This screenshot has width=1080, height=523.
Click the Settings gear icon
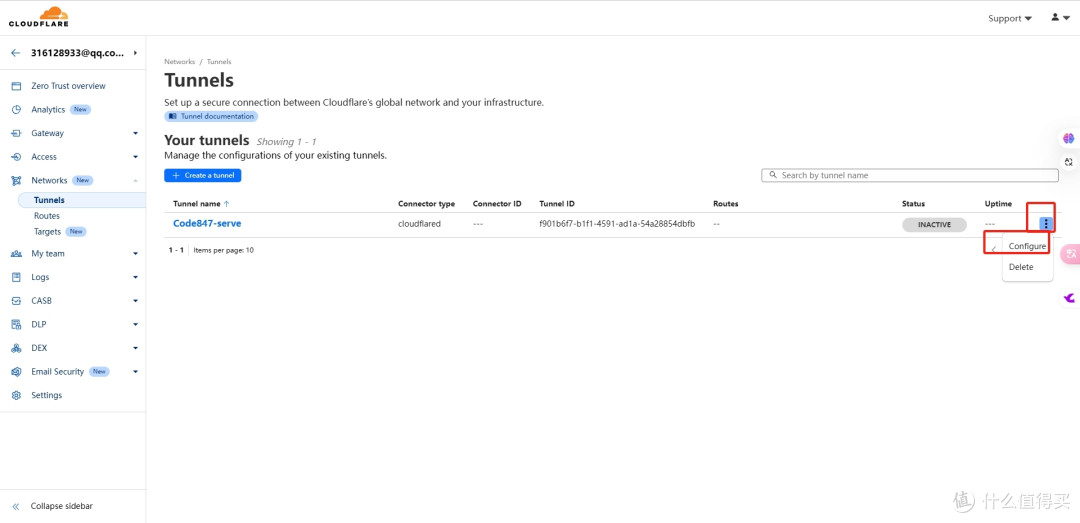tap(17, 396)
